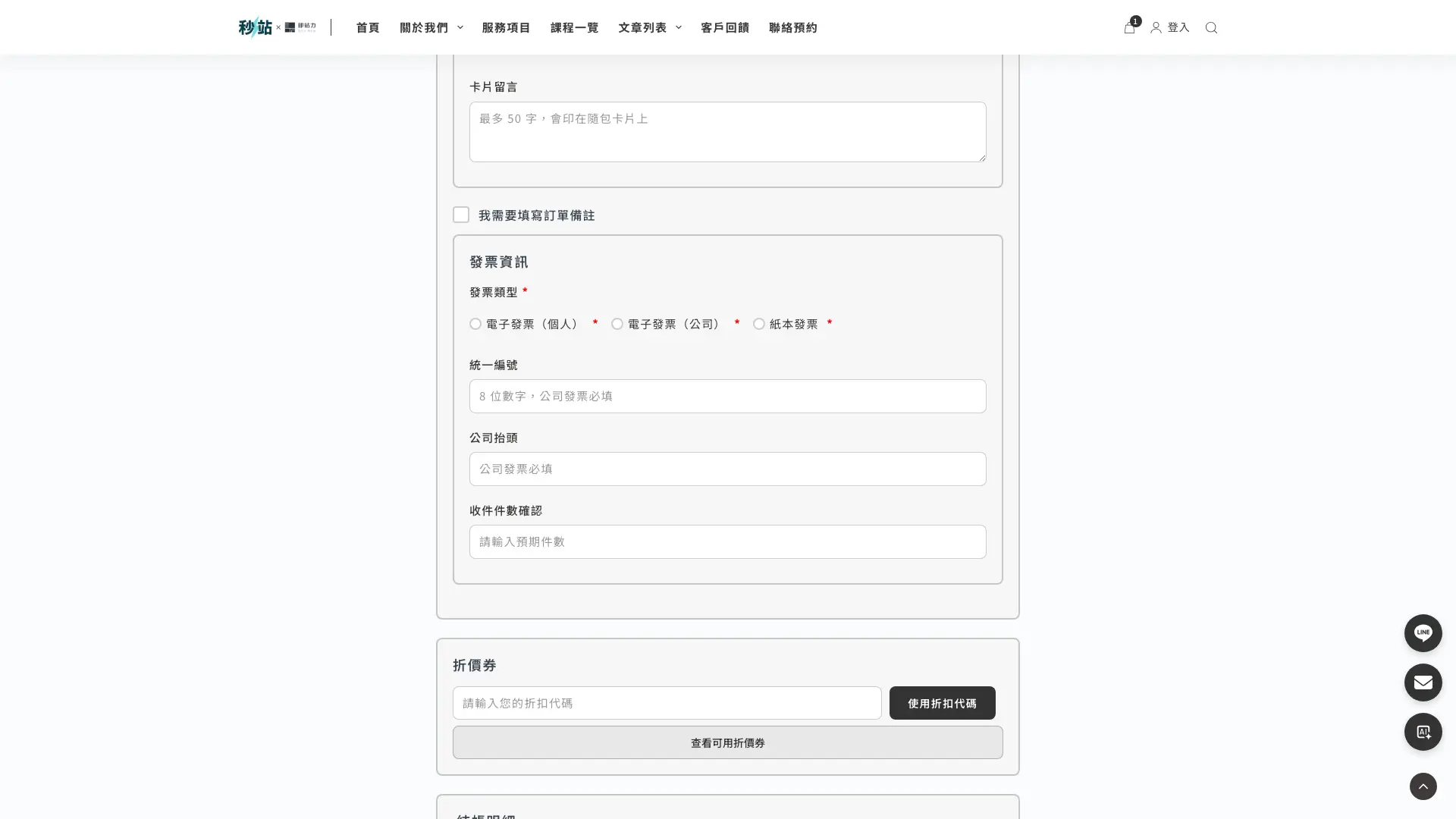The image size is (1456, 819).
Task: Select 電子發票（公司） radio option
Action: (617, 324)
